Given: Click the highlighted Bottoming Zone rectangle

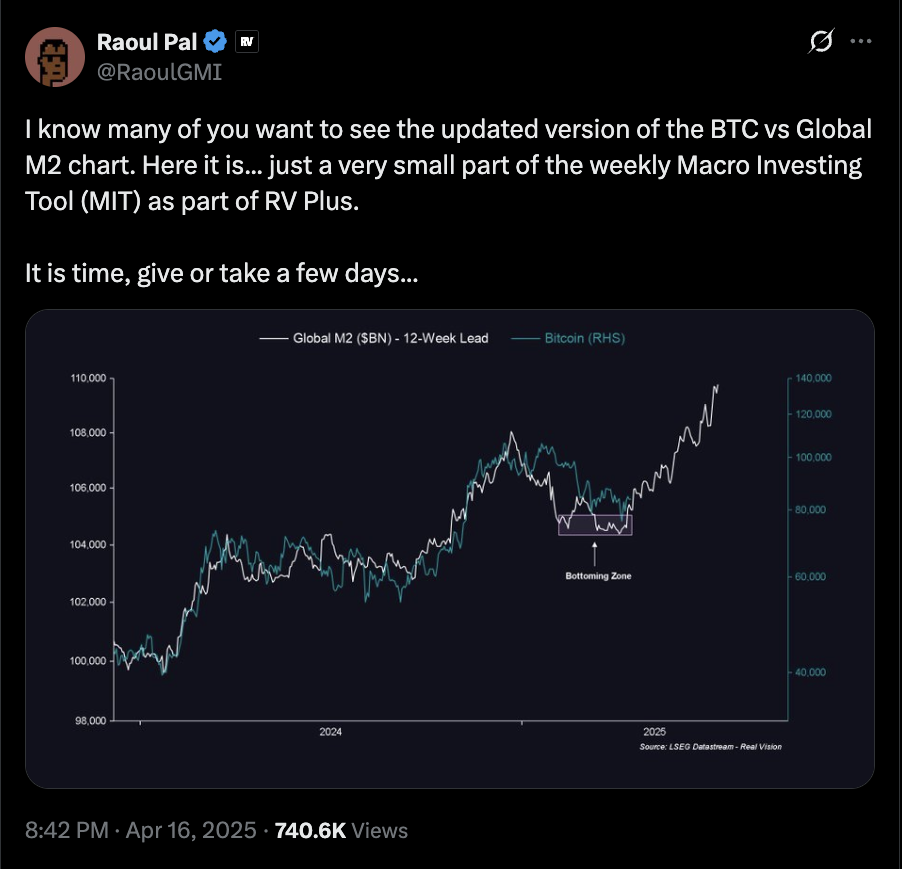Looking at the screenshot, I should click(595, 524).
